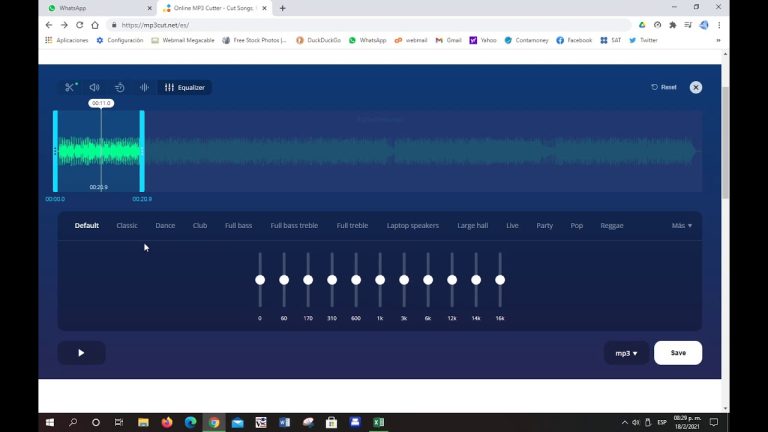Select the Full bass preset
Image resolution: width=768 pixels, height=432 pixels.
coord(238,226)
